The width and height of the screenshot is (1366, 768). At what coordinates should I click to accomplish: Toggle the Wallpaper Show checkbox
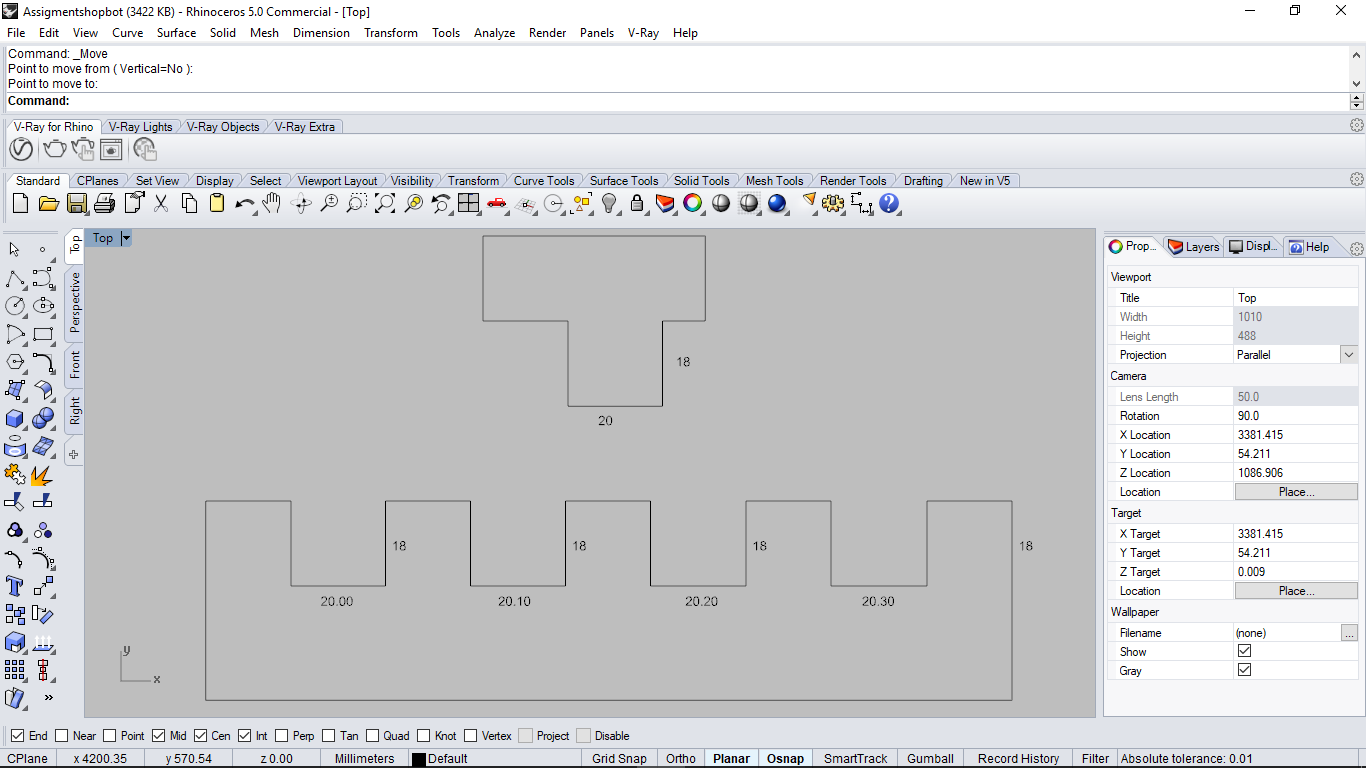pos(1244,651)
